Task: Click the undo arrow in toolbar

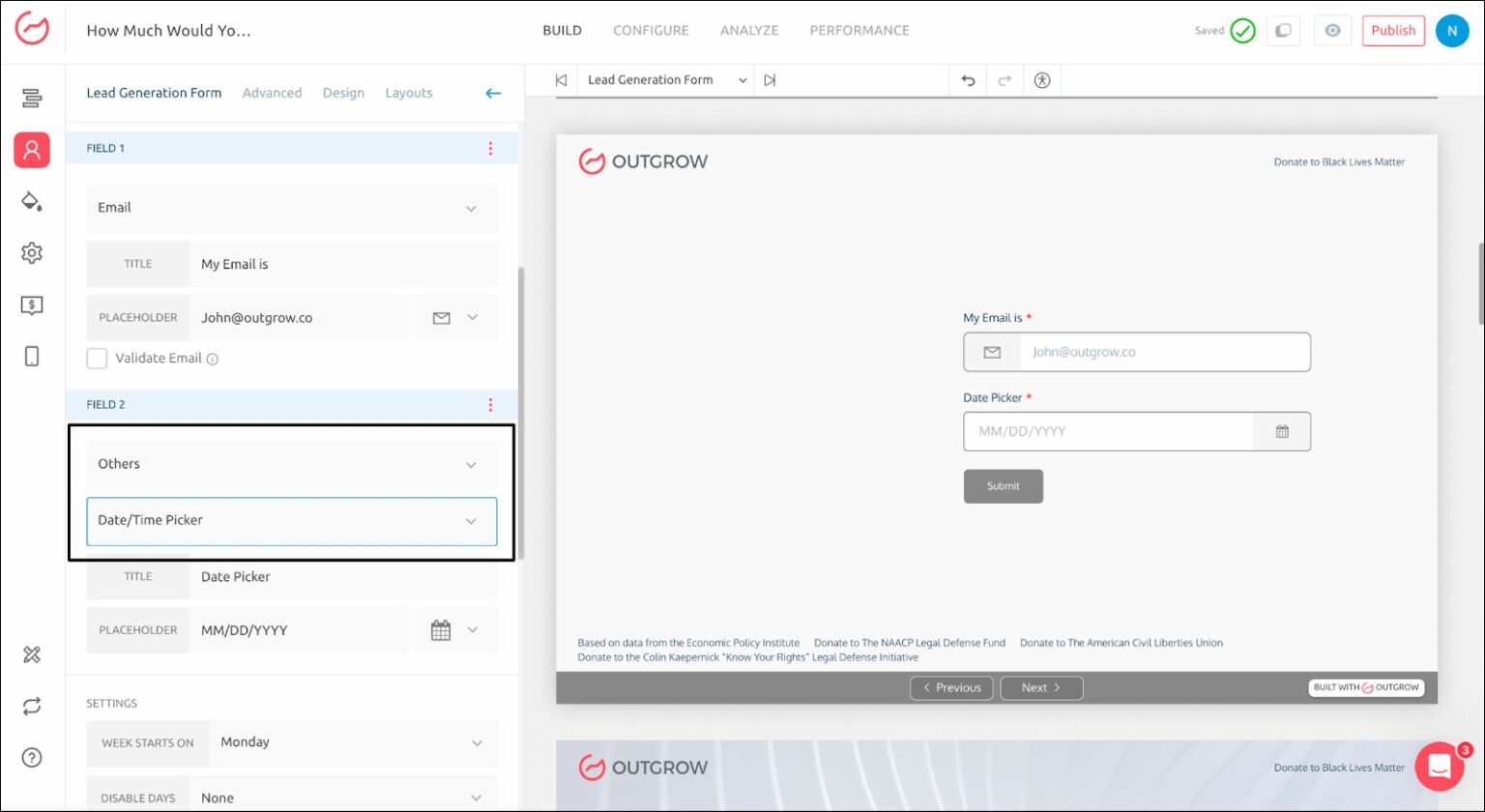Action: pos(968,81)
